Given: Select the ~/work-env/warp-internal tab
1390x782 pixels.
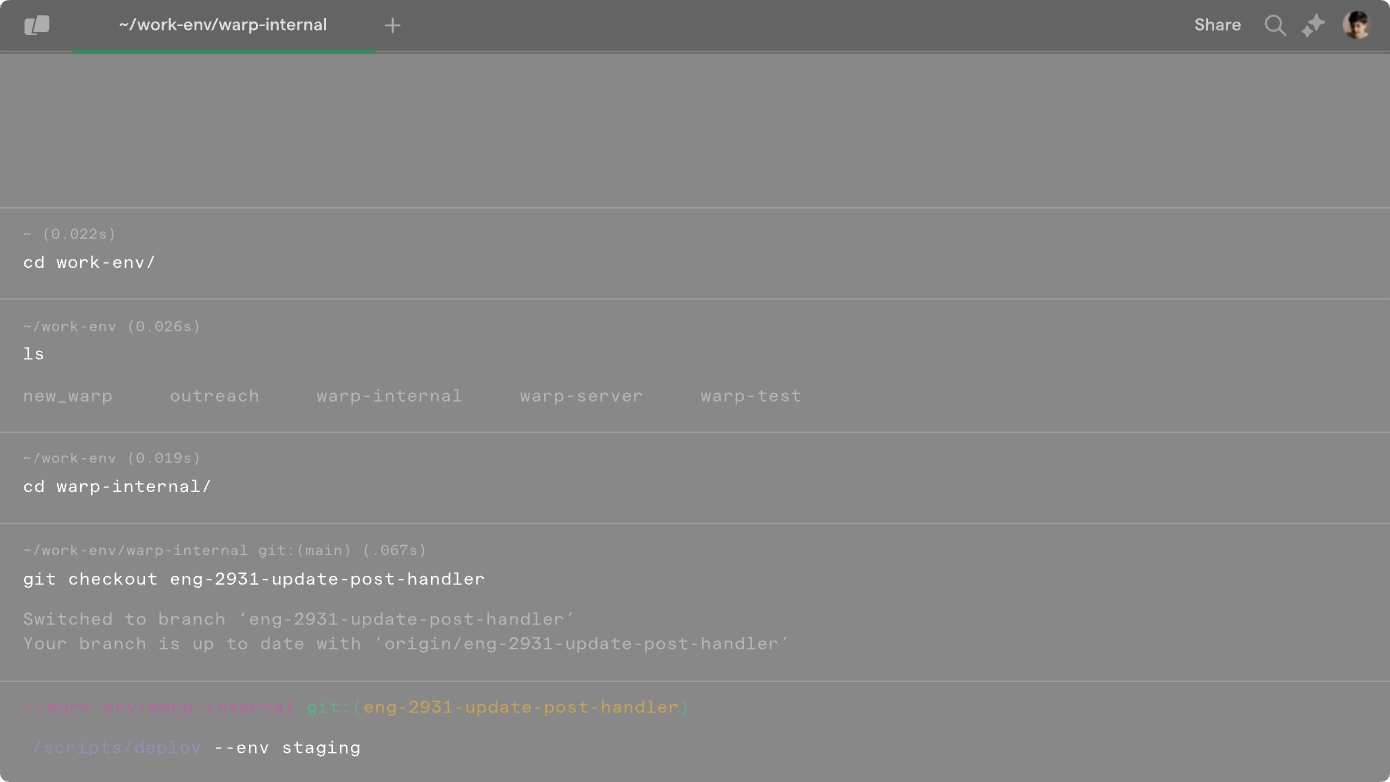Looking at the screenshot, I should (223, 25).
